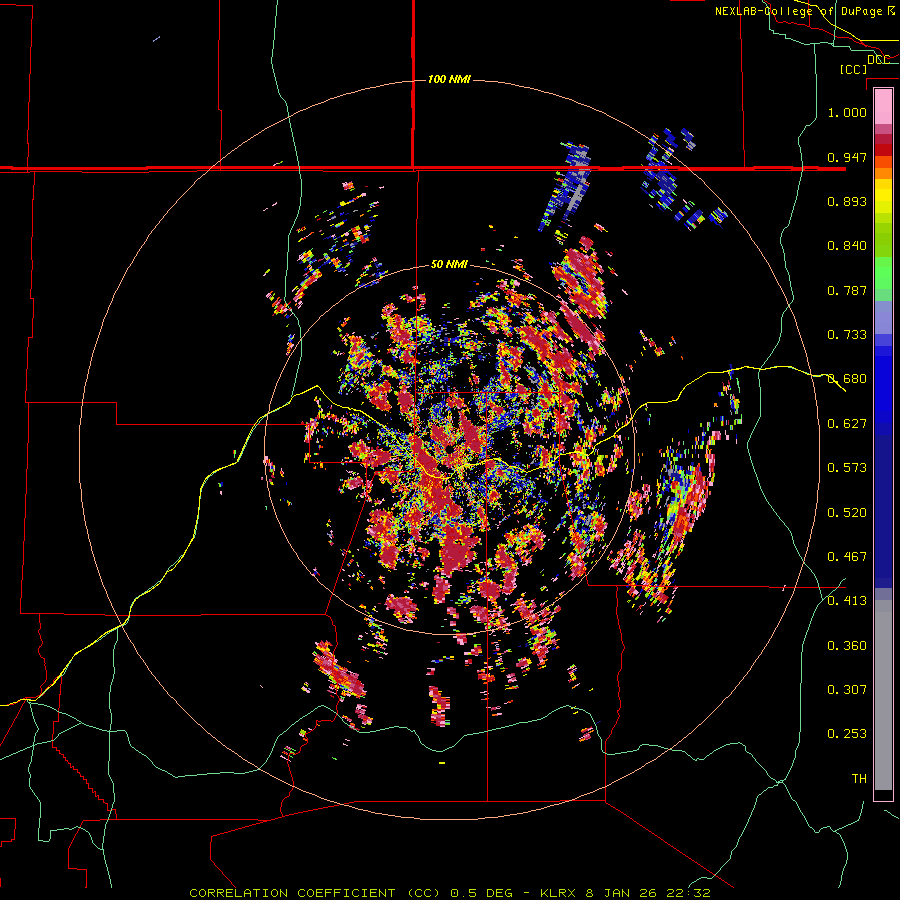This screenshot has height=900, width=900.
Task: Click the 8 JAN 26 date text
Action: click(621, 893)
